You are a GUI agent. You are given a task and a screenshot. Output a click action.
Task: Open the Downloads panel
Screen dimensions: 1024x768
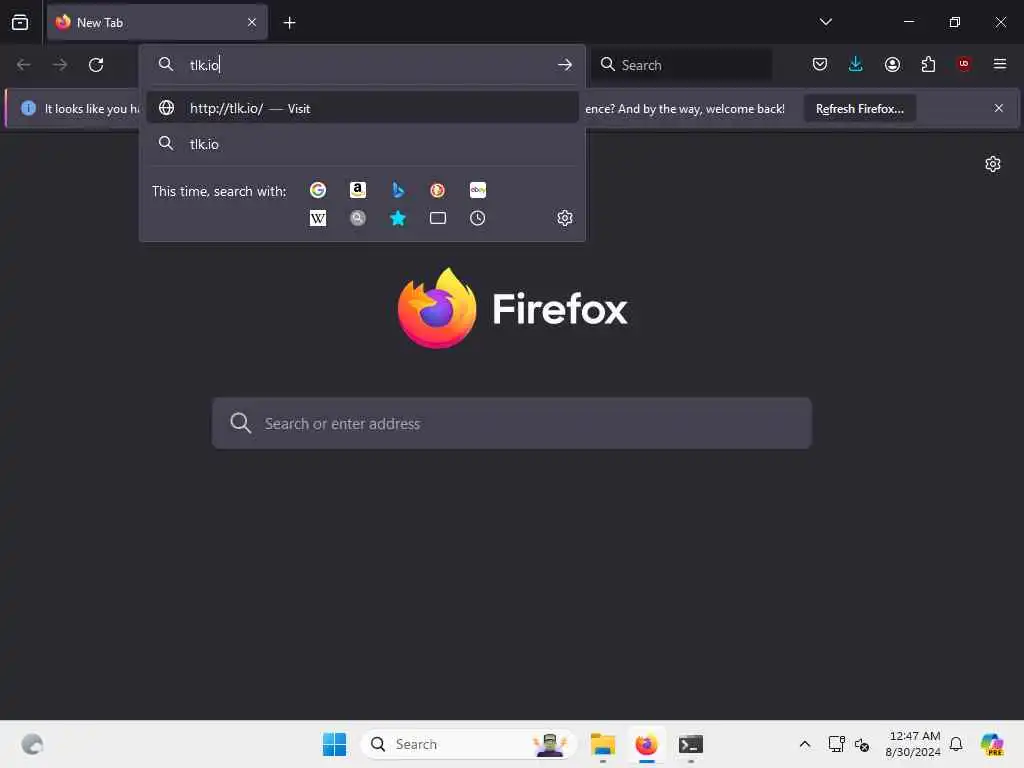[x=856, y=65]
